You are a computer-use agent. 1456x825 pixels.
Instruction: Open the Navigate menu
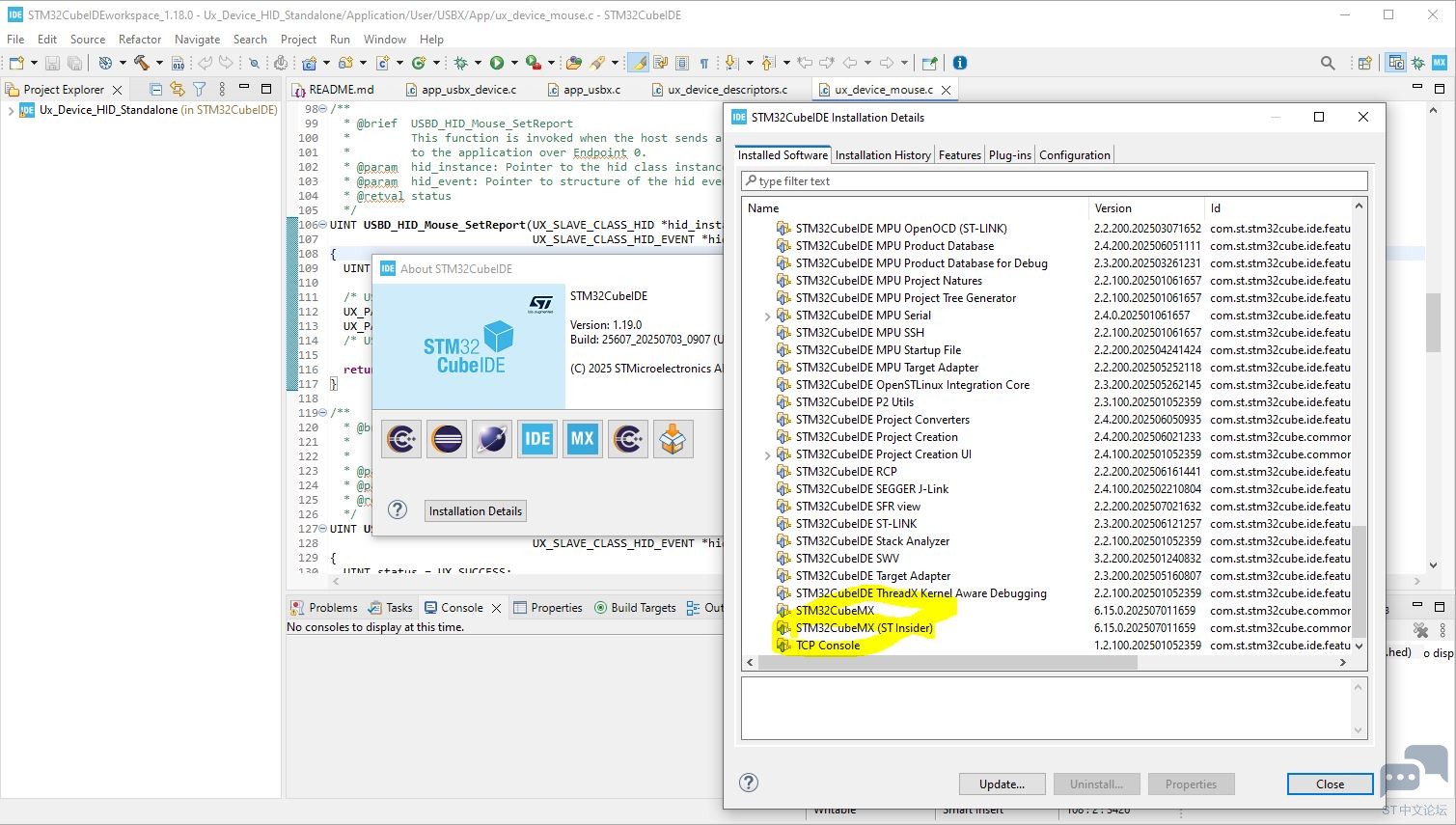(x=197, y=40)
